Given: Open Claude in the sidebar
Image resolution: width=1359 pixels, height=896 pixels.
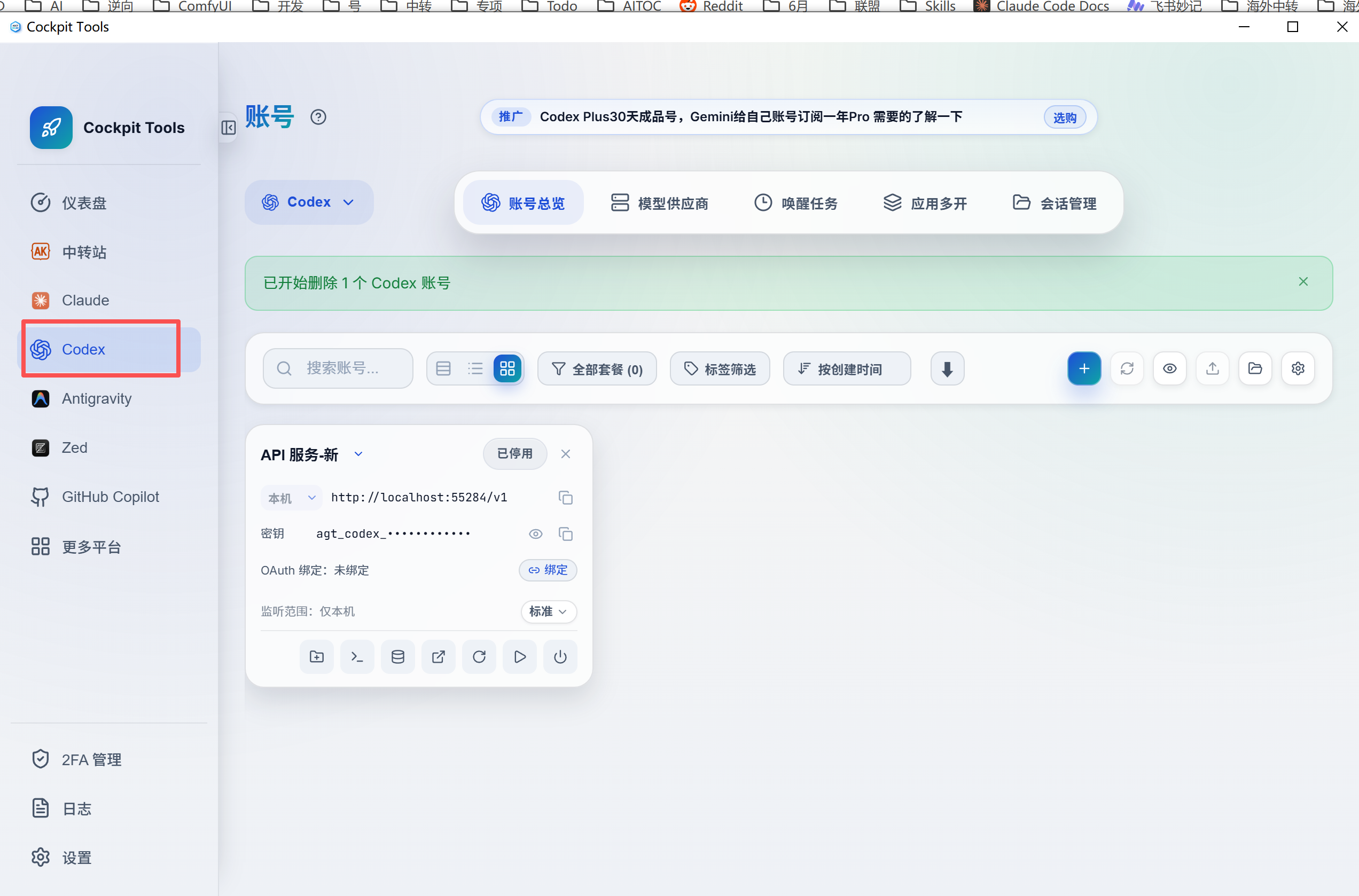Looking at the screenshot, I should pos(108,300).
